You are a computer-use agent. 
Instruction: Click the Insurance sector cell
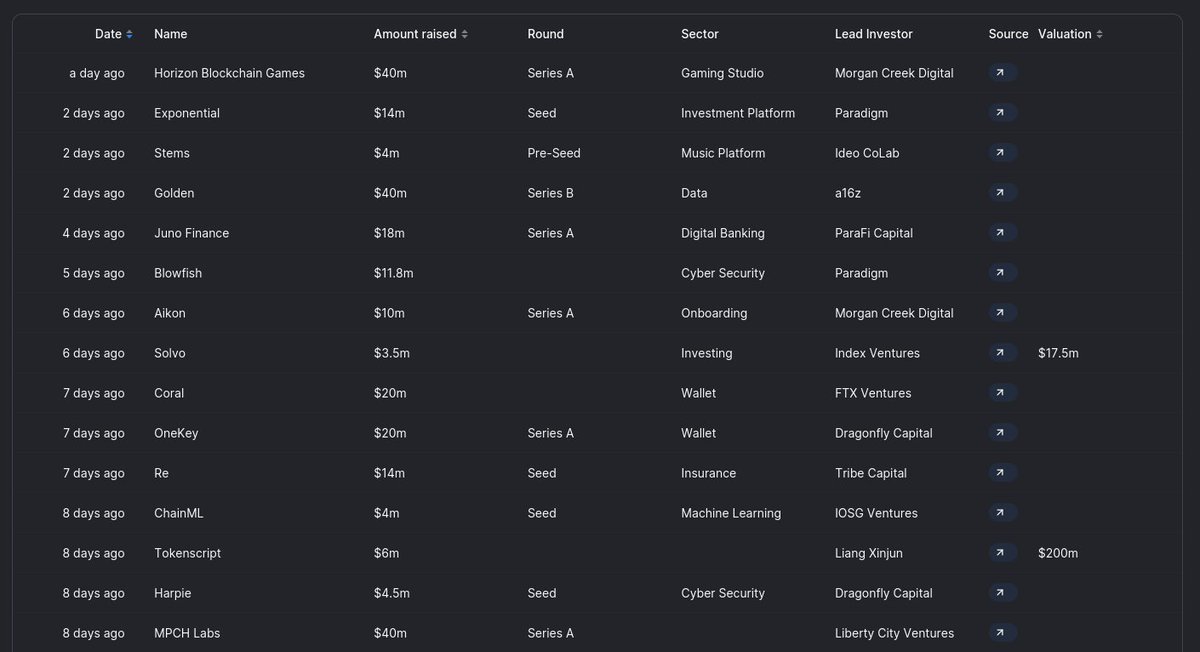click(708, 473)
